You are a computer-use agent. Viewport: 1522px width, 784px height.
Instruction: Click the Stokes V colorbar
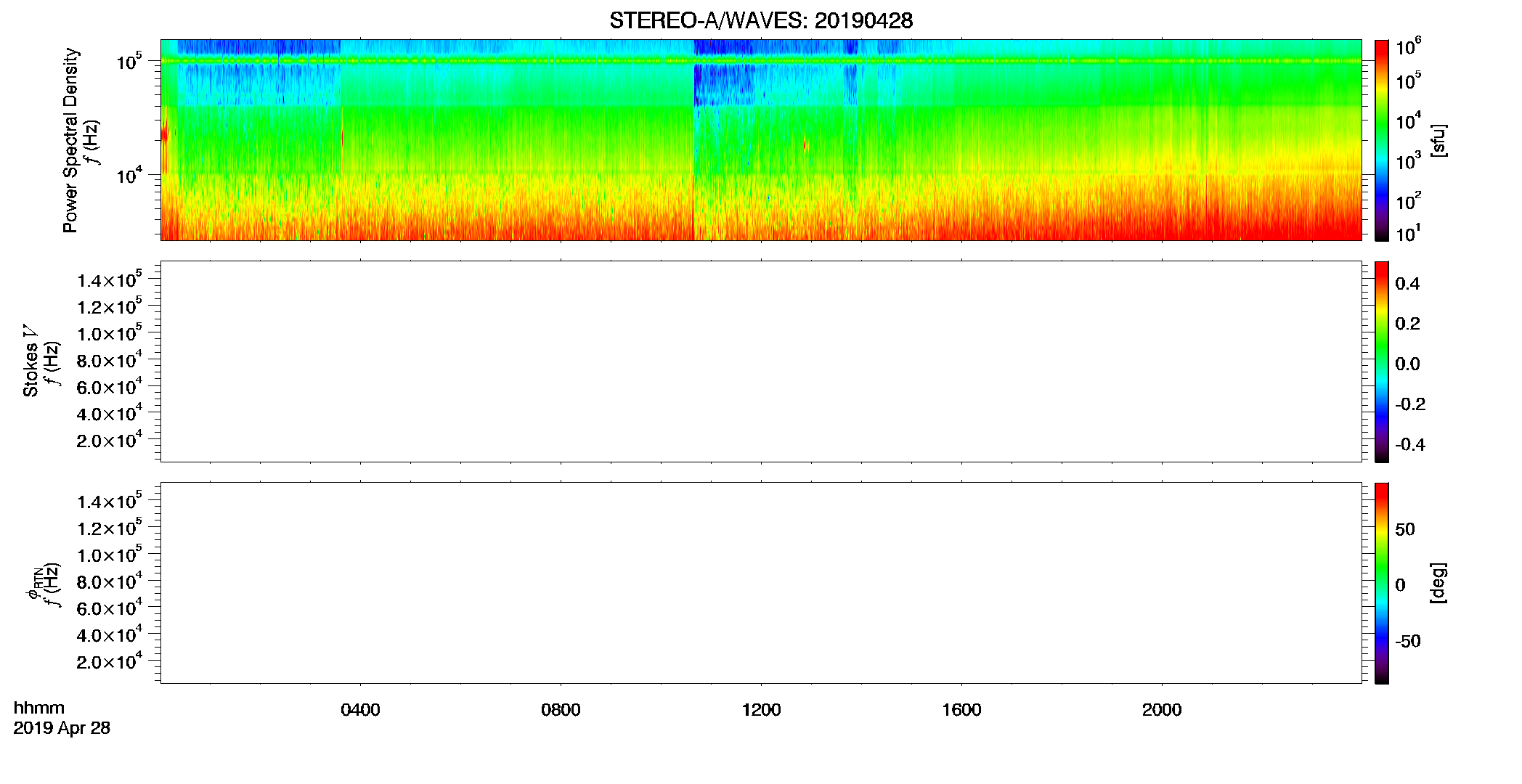pyautogui.click(x=1382, y=362)
